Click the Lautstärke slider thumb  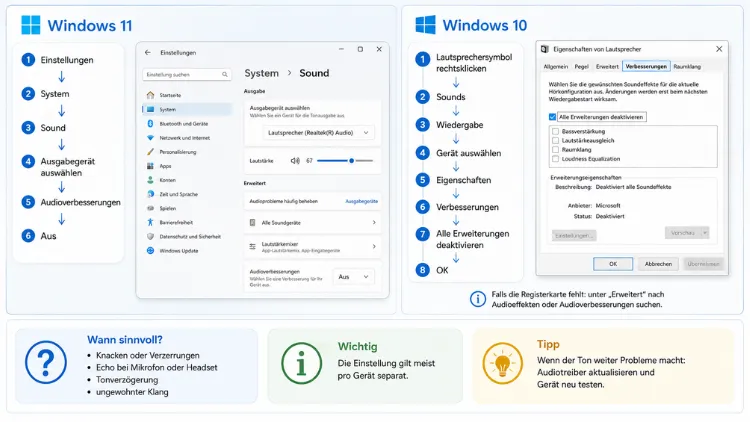pyautogui.click(x=352, y=161)
